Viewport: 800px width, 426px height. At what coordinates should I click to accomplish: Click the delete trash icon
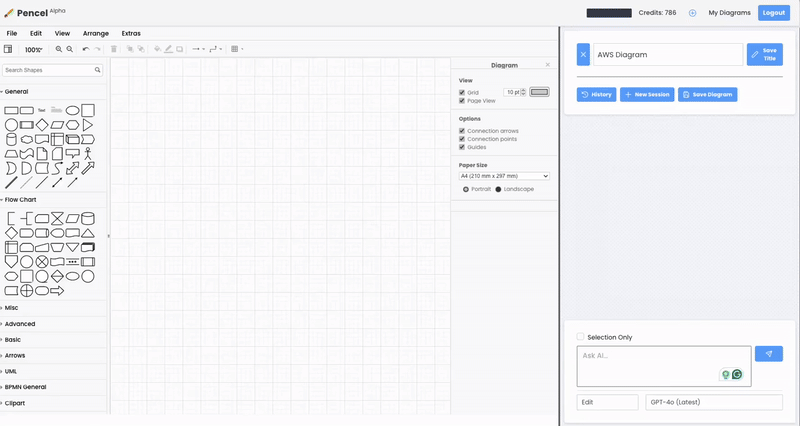tap(114, 49)
